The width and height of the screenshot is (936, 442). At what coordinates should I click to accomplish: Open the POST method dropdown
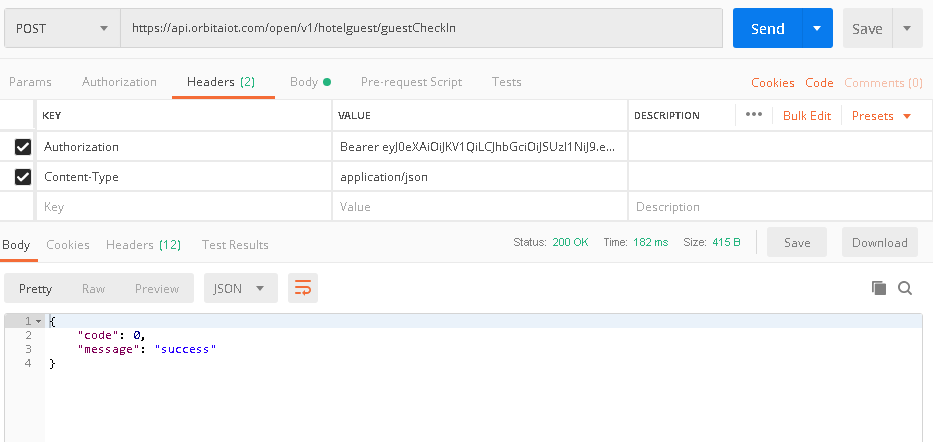tap(61, 29)
